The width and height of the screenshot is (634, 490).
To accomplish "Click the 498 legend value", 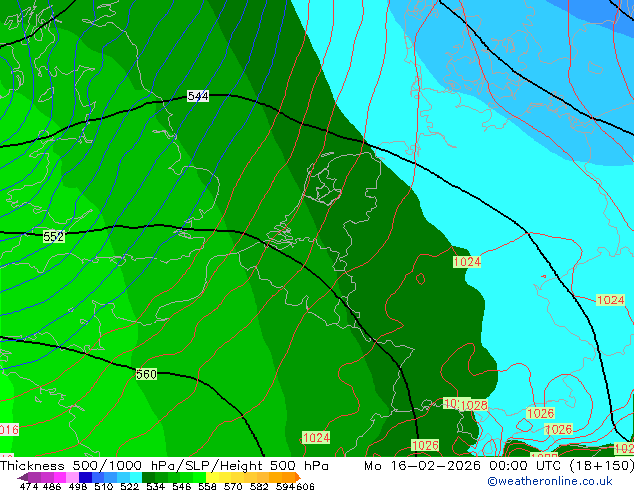I will pos(78,486).
